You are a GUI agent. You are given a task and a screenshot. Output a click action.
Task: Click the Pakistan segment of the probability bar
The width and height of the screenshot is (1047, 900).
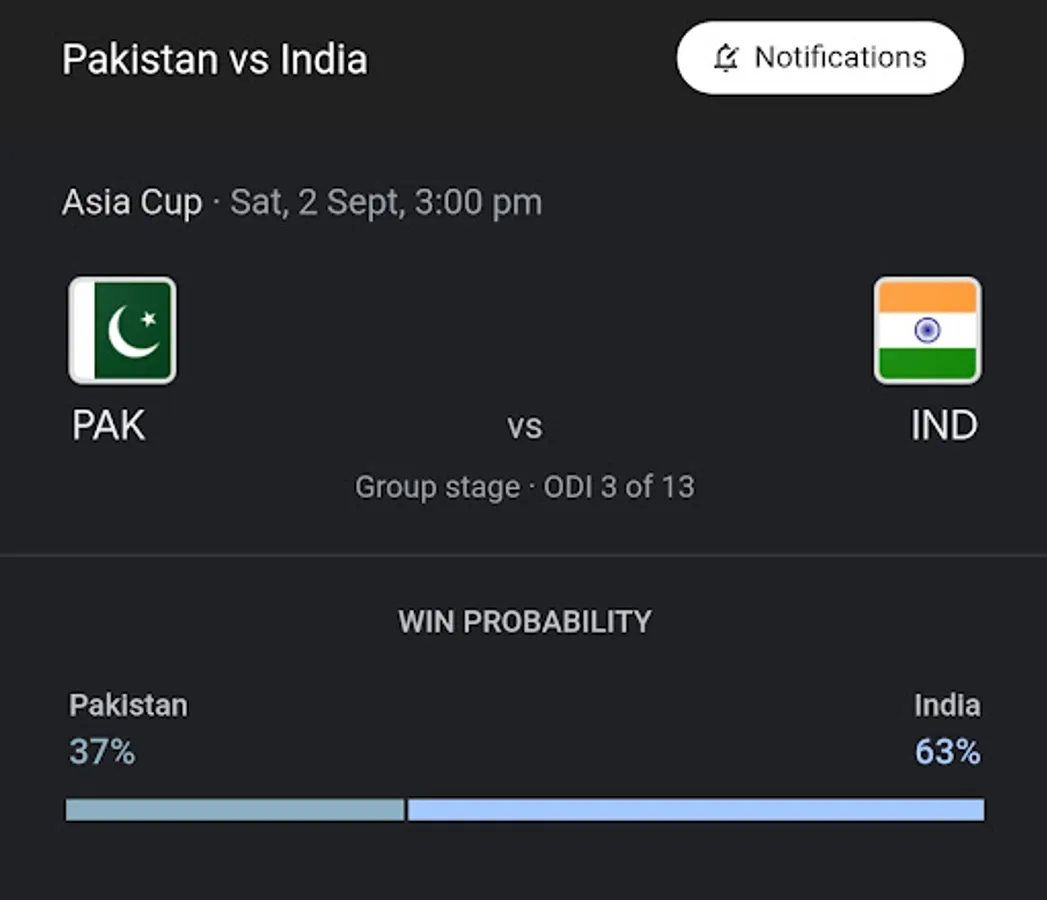[235, 809]
